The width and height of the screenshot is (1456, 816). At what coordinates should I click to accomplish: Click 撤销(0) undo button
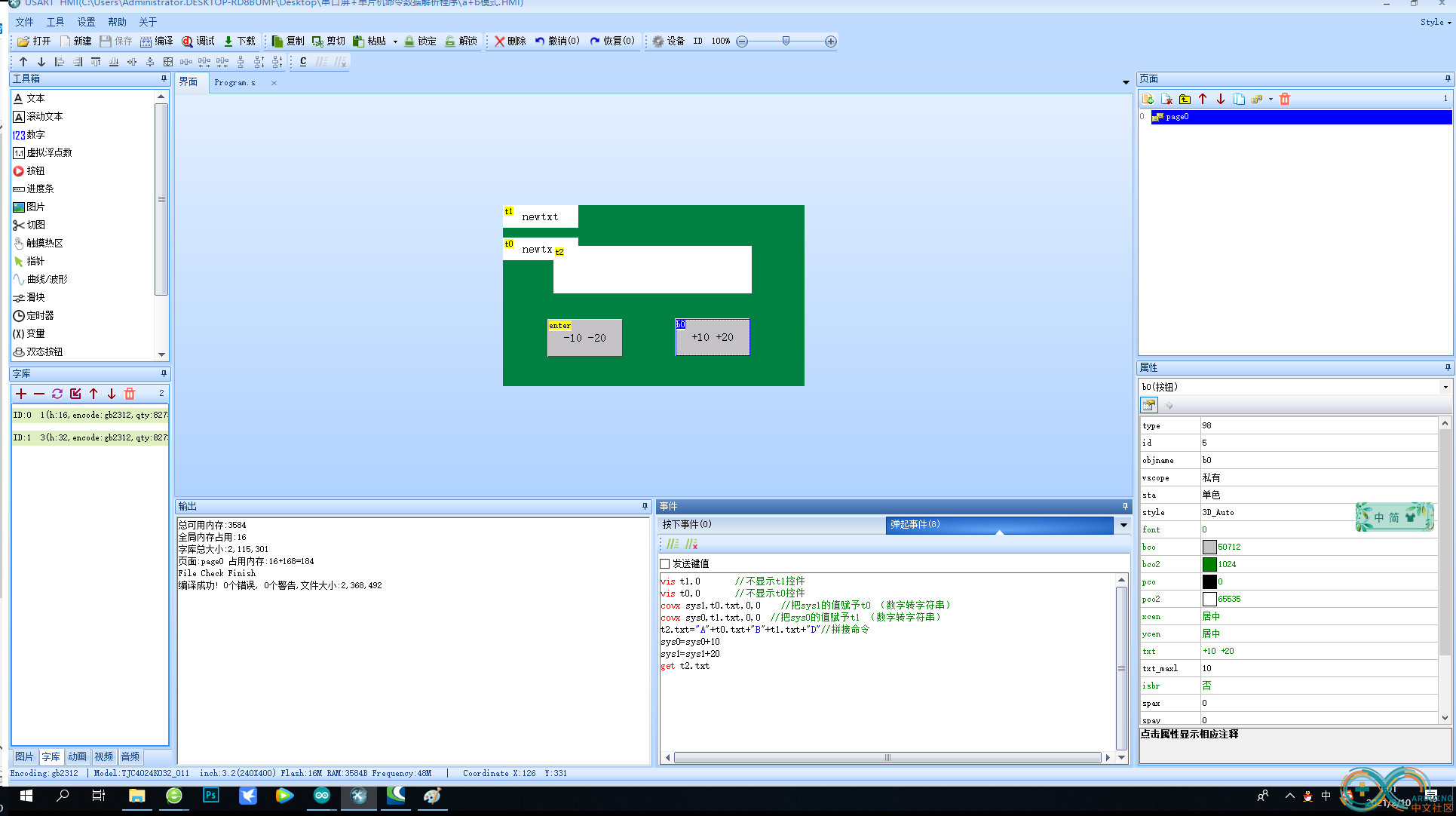click(x=557, y=41)
